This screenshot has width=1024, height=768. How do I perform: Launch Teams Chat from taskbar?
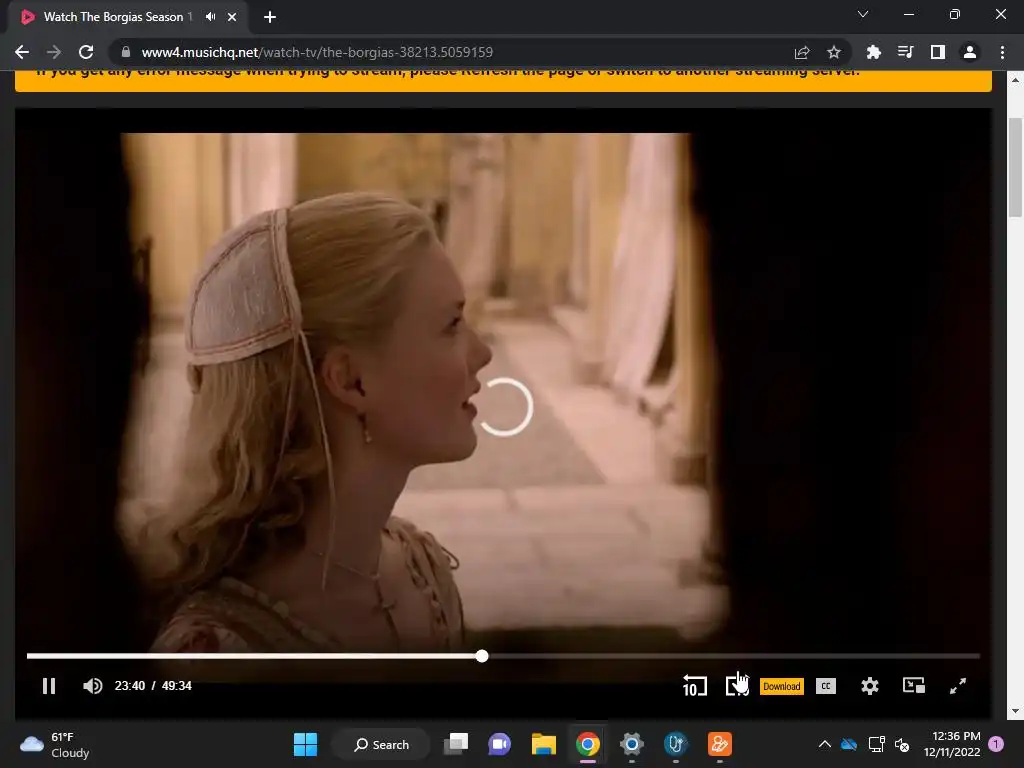500,744
